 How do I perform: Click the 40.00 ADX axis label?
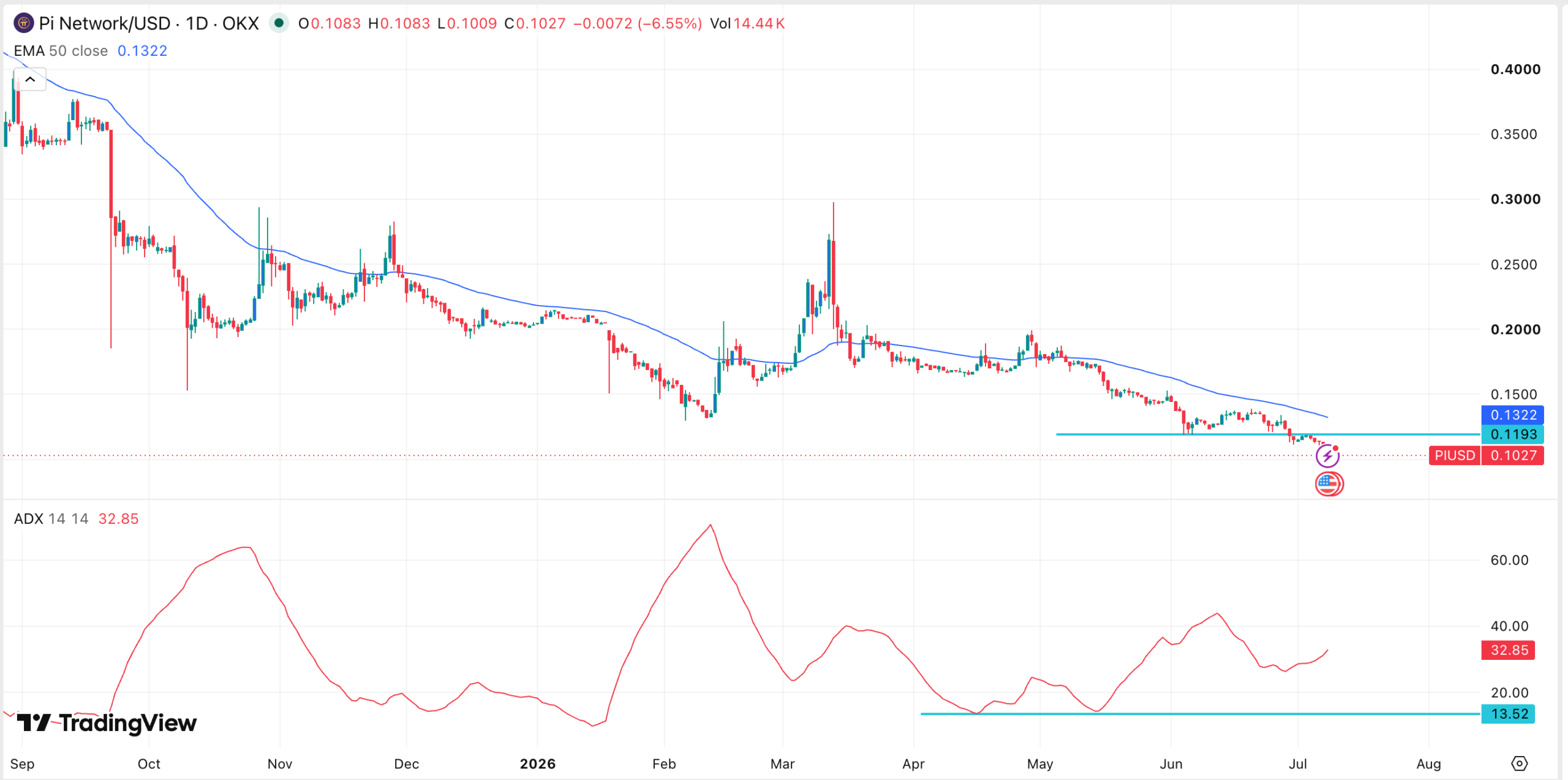pos(1509,626)
